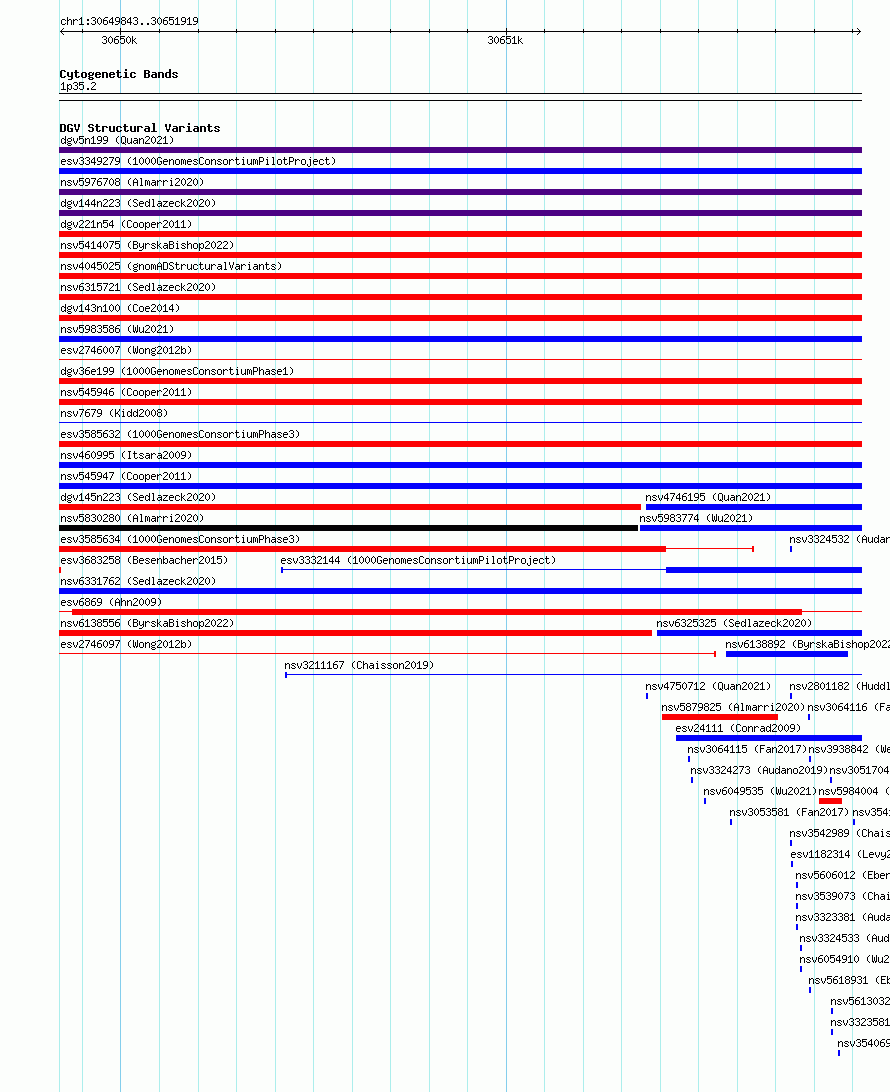
Task: Open dgv143n100 (Coe2014) variant
Action: pyautogui.click(x=120, y=307)
